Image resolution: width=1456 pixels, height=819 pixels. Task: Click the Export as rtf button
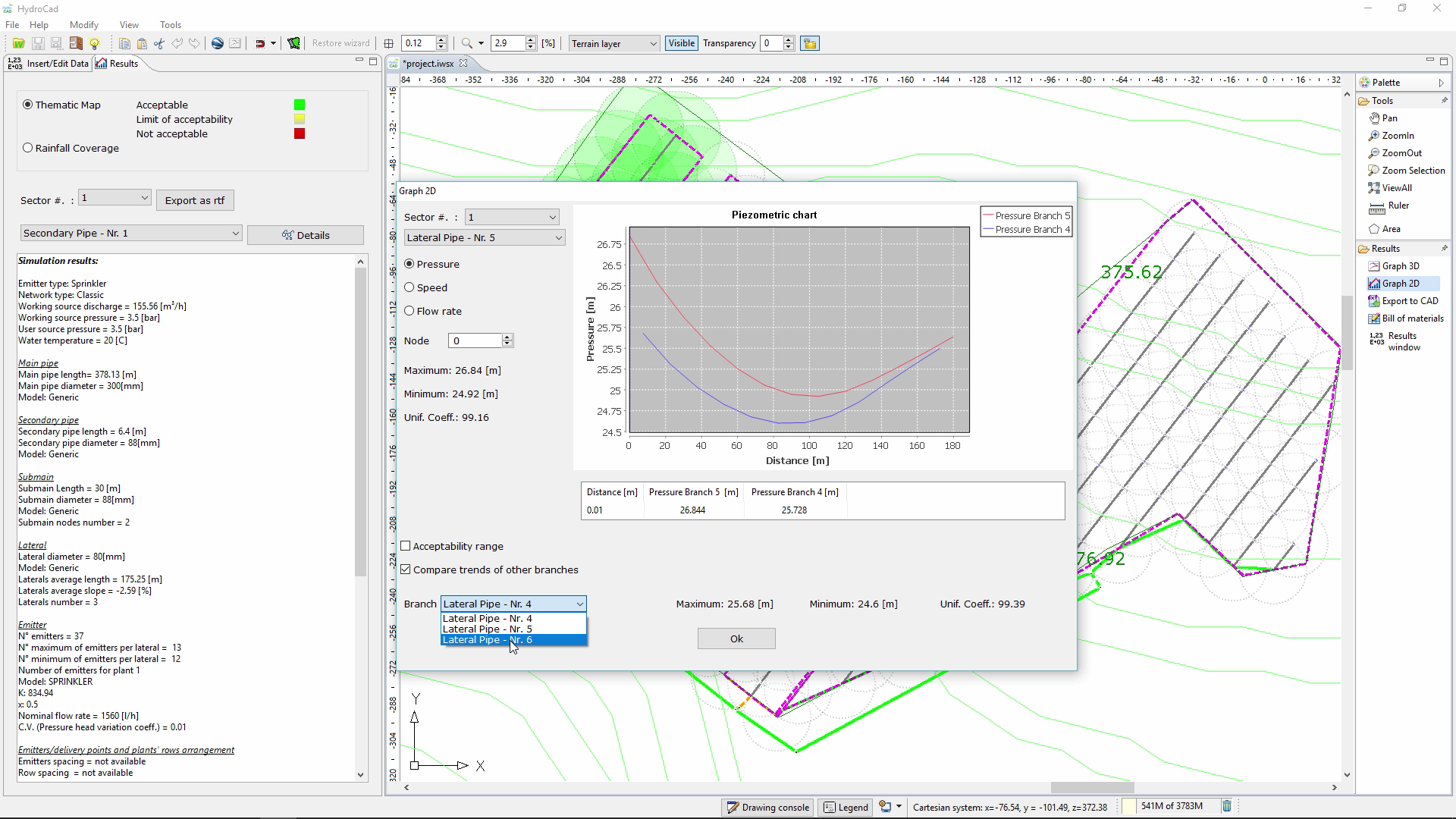(x=195, y=200)
